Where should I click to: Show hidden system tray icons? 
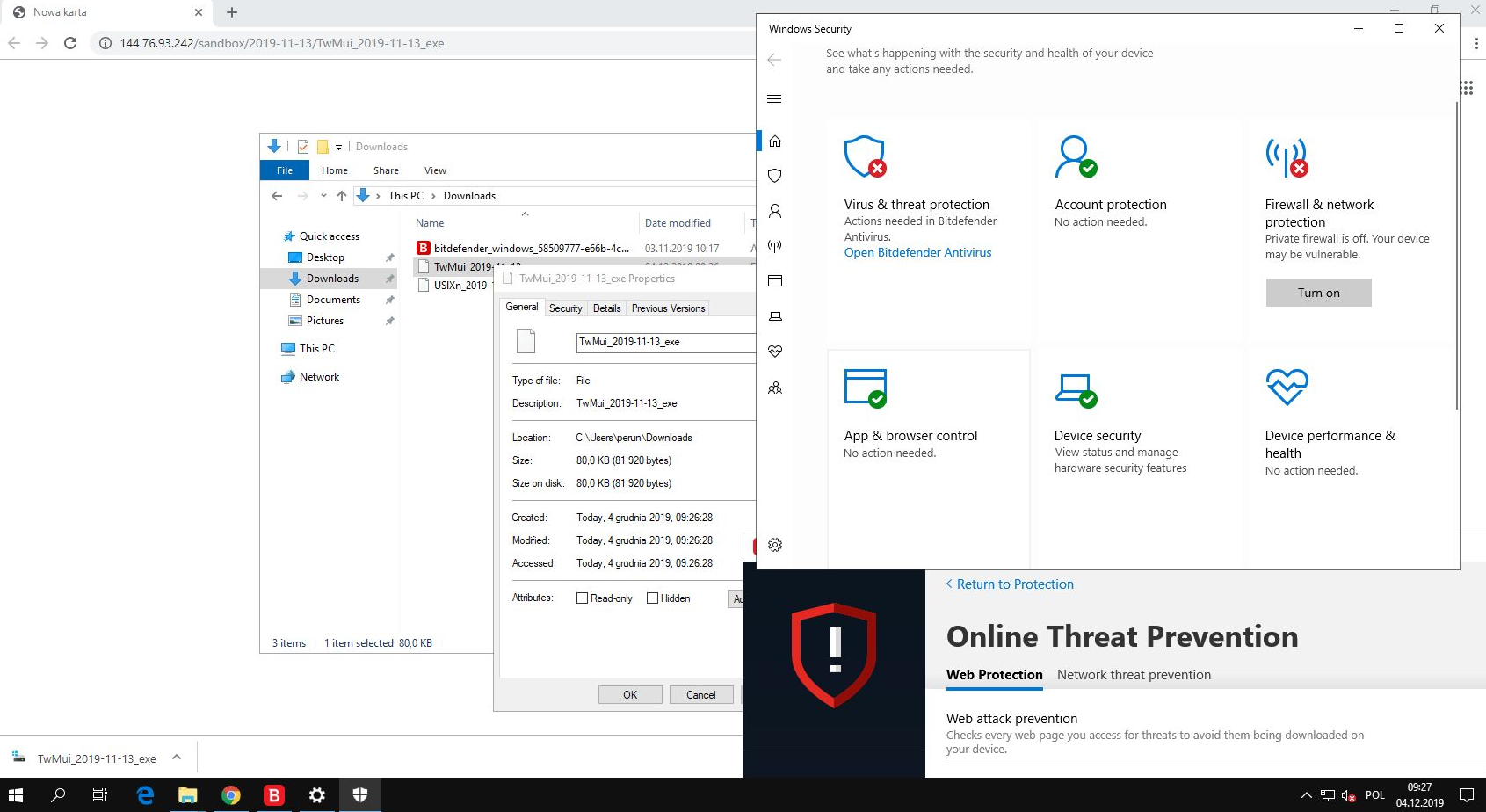1306,795
